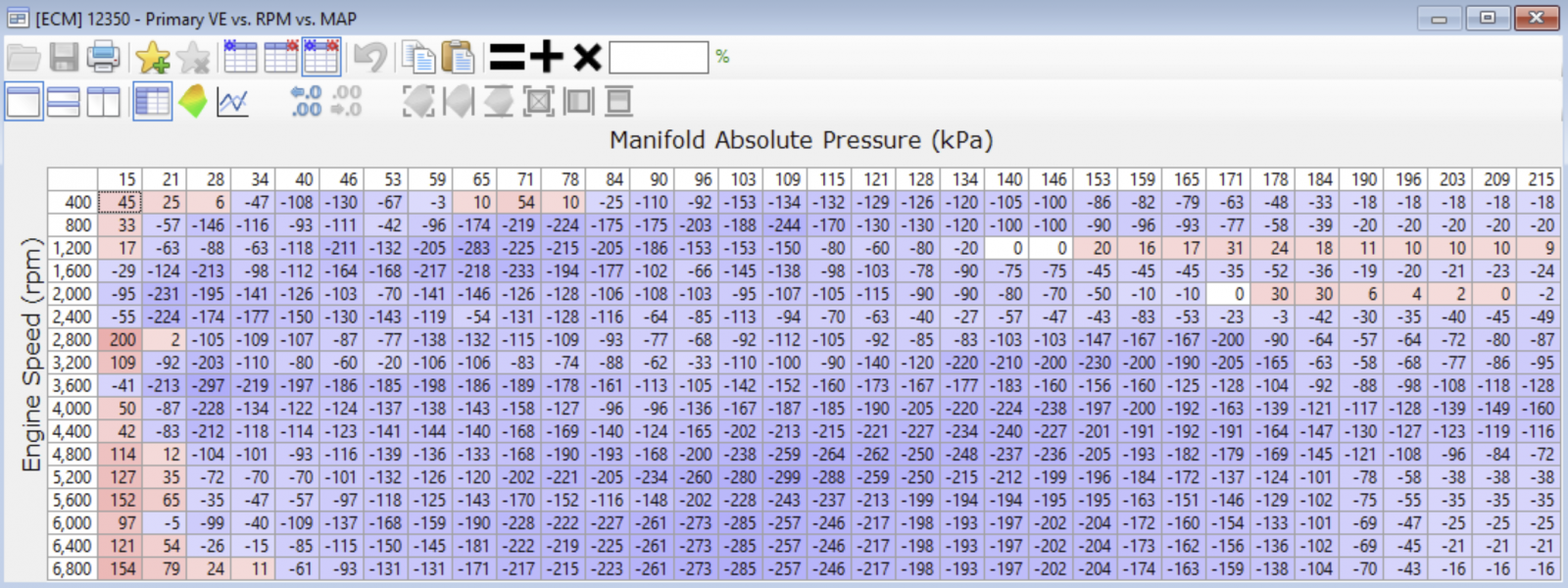The height and width of the screenshot is (588, 1568).
Task: Select the horizontal split layout icon
Action: 64,101
